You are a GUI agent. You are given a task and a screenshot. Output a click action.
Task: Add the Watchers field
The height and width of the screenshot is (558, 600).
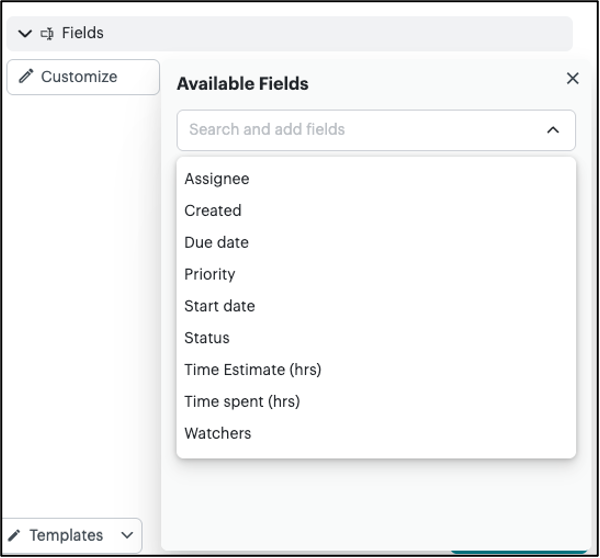click(x=218, y=434)
